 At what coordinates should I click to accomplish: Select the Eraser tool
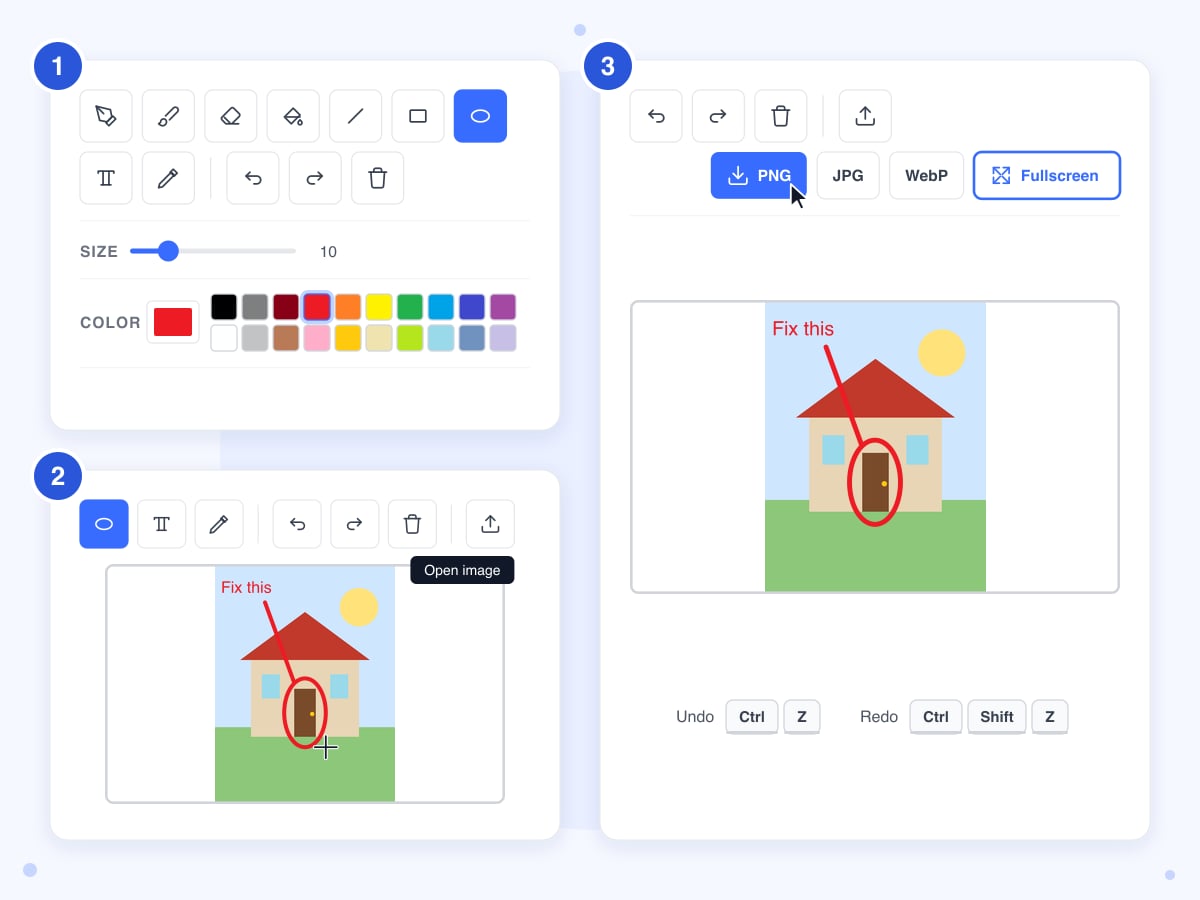[x=231, y=116]
